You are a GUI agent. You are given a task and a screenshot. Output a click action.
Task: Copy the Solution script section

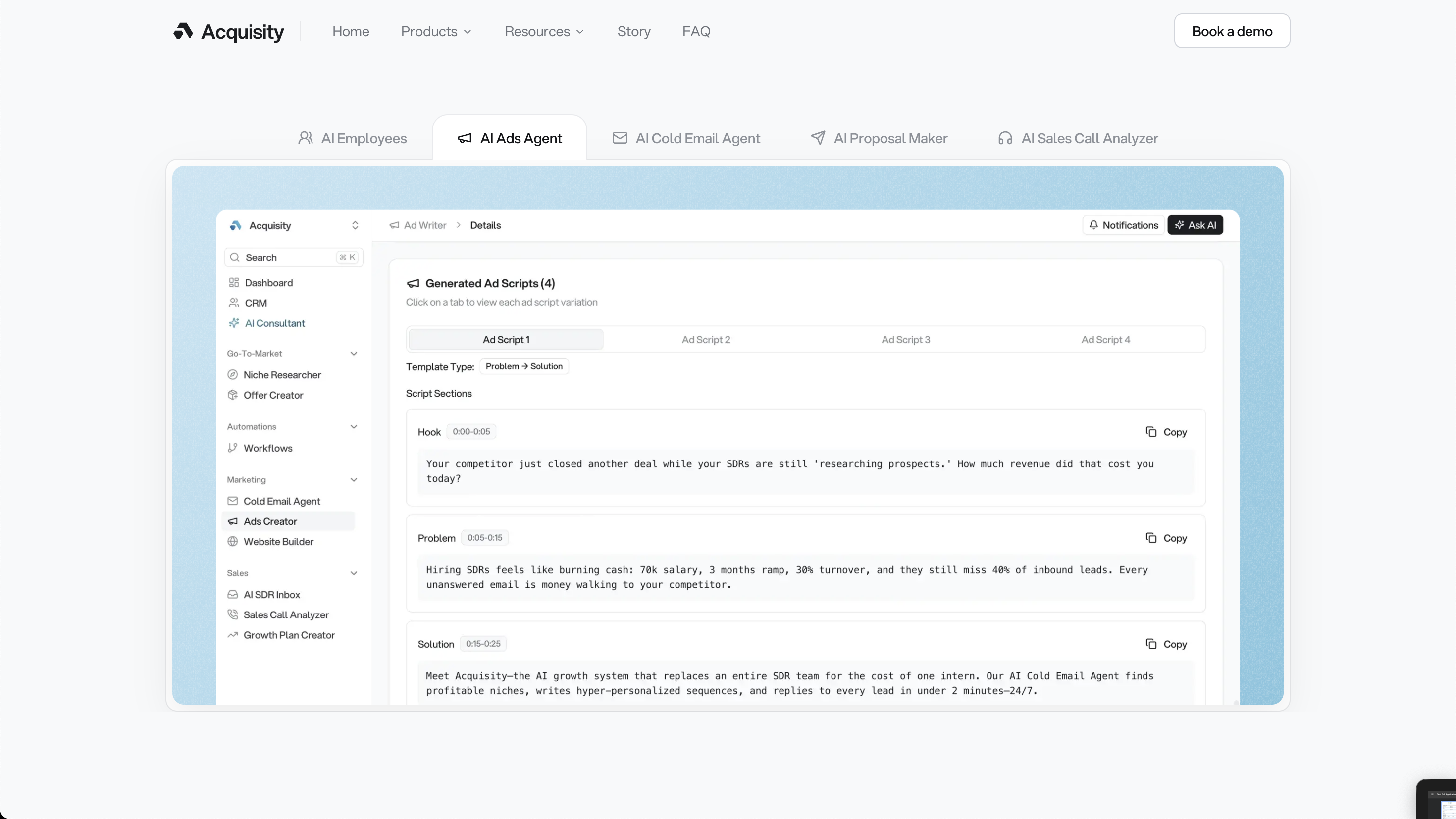point(1166,644)
